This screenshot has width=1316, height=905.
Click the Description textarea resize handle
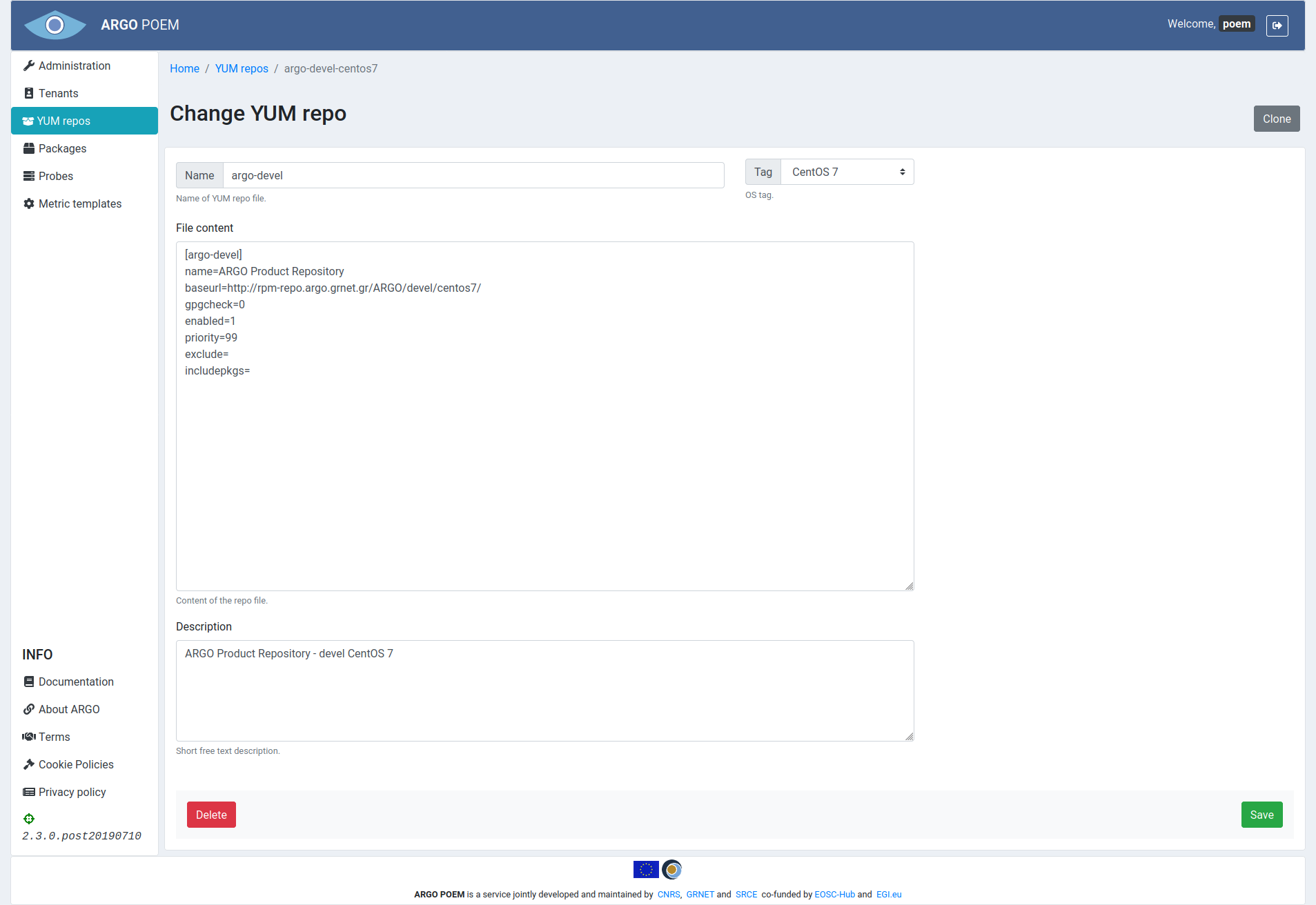click(909, 736)
